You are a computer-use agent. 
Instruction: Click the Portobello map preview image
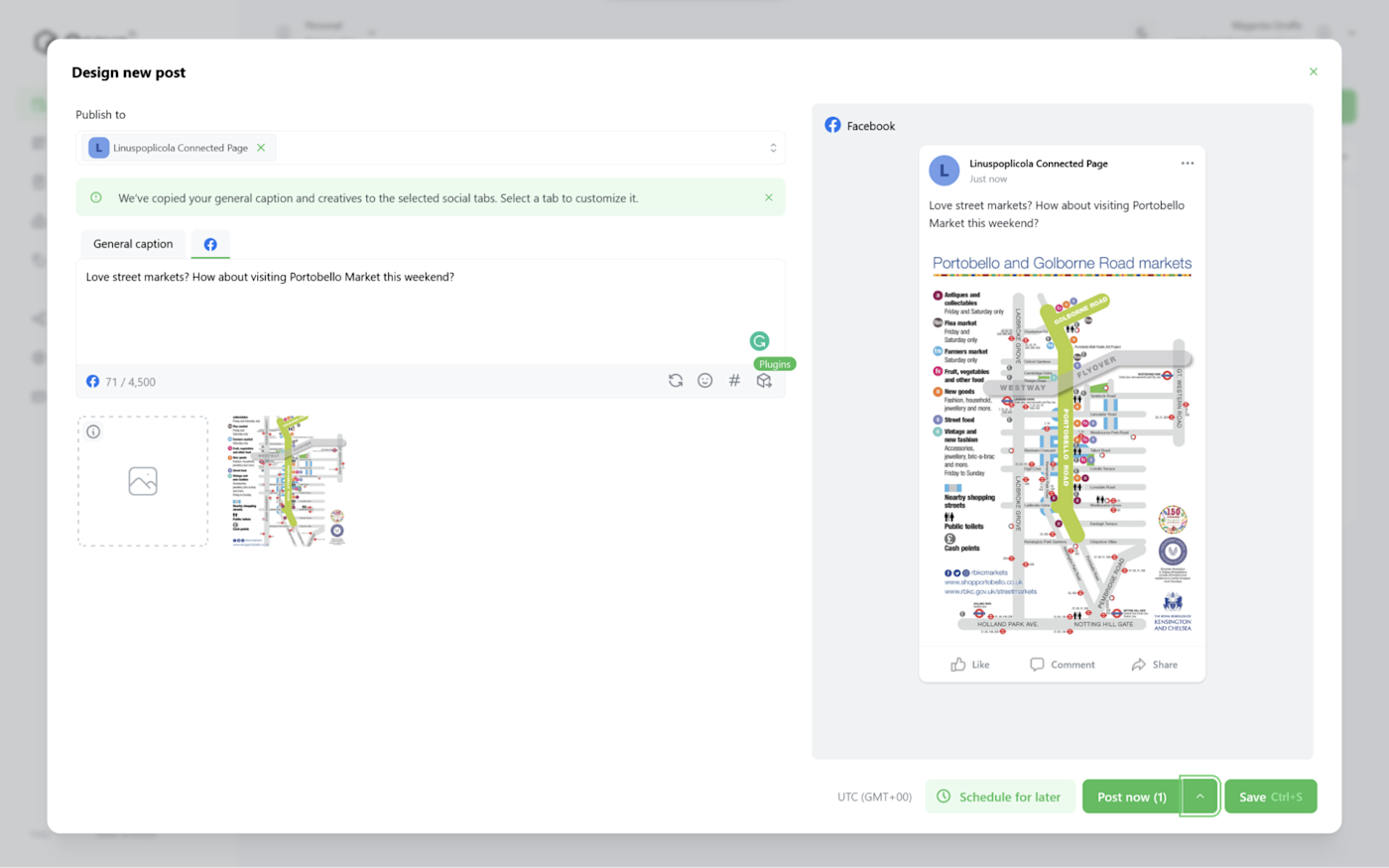[x=1062, y=442]
